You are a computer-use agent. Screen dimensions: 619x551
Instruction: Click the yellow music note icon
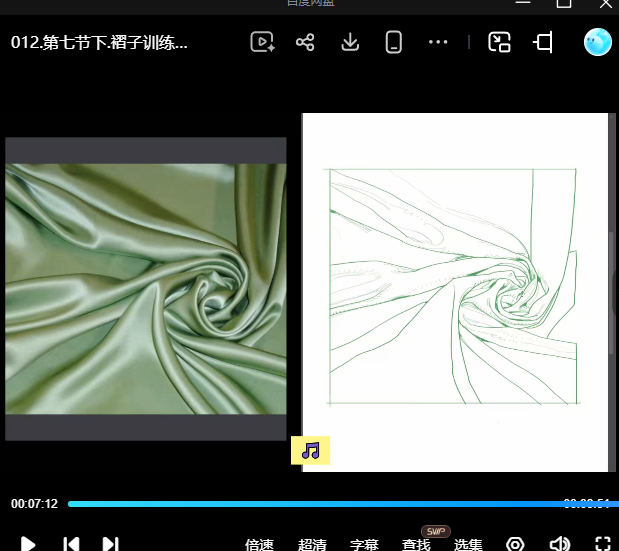pyautogui.click(x=310, y=450)
